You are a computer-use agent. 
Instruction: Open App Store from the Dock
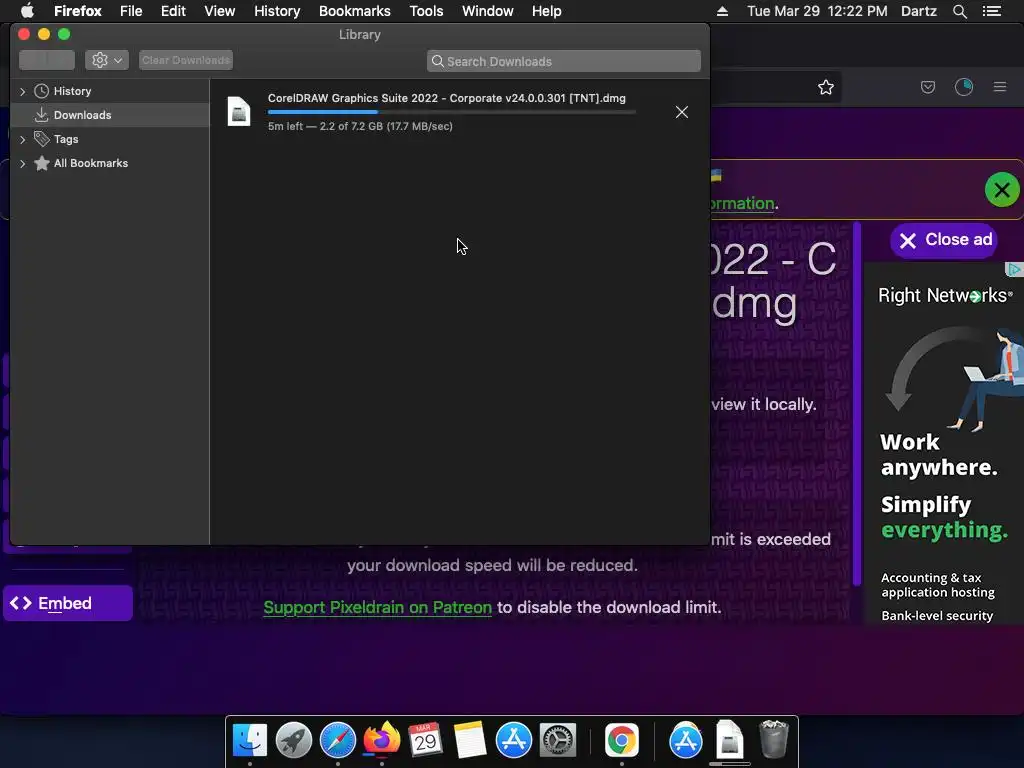click(513, 740)
